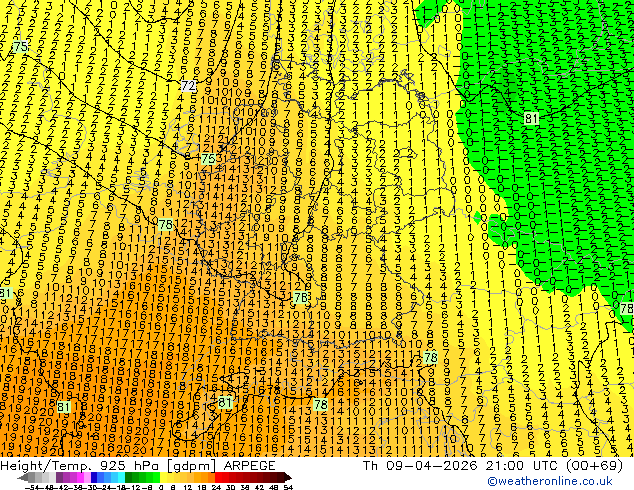The height and width of the screenshot is (490, 634).
Task: Click the '81' contour label in the green region
Action: (531, 118)
